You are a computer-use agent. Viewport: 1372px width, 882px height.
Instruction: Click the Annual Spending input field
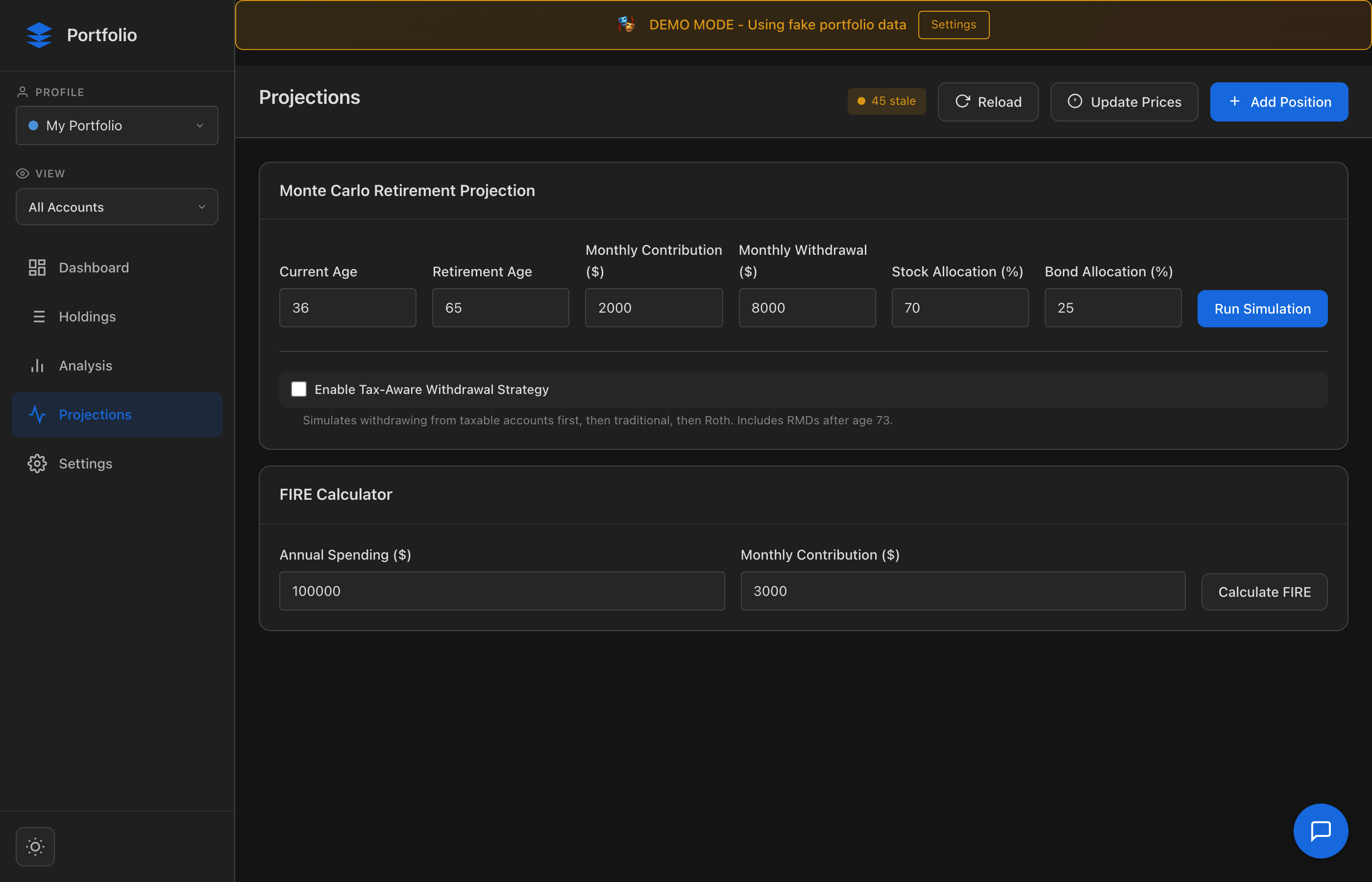pos(502,591)
